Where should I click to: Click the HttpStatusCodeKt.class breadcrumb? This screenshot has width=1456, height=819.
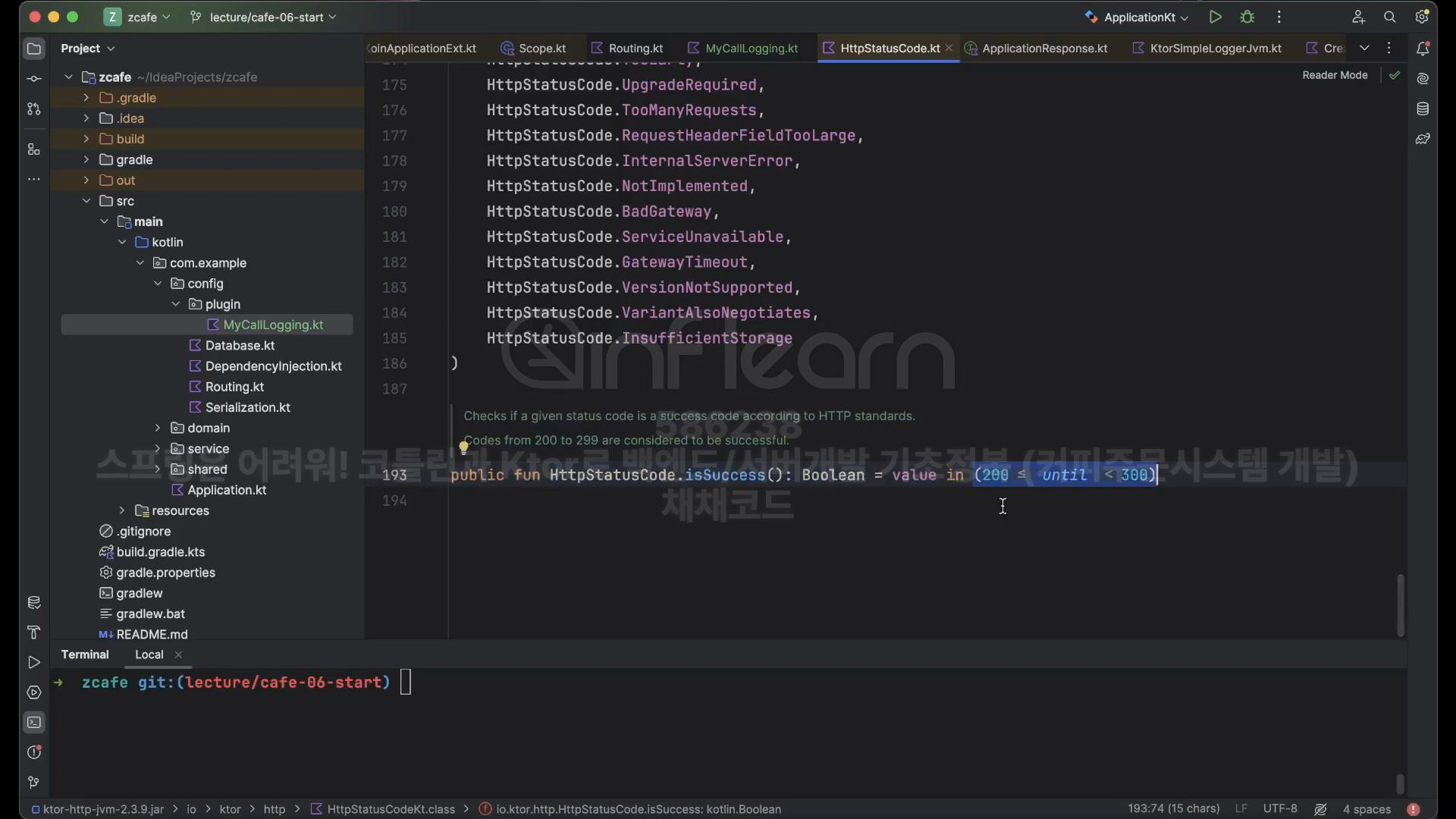(384, 810)
